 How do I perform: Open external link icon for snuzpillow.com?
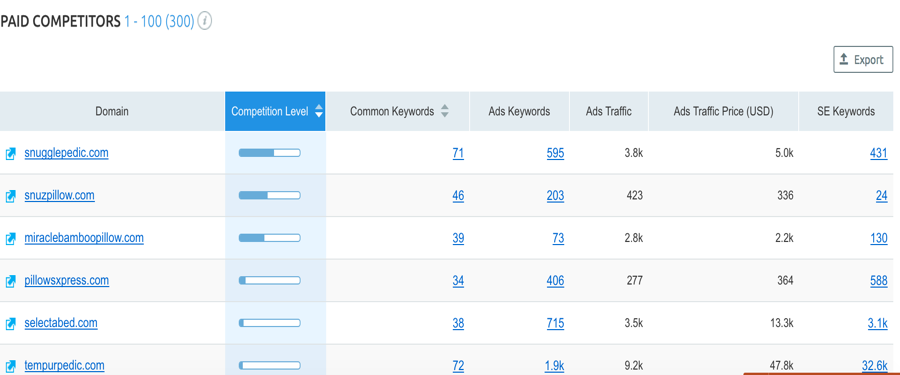(x=10, y=196)
